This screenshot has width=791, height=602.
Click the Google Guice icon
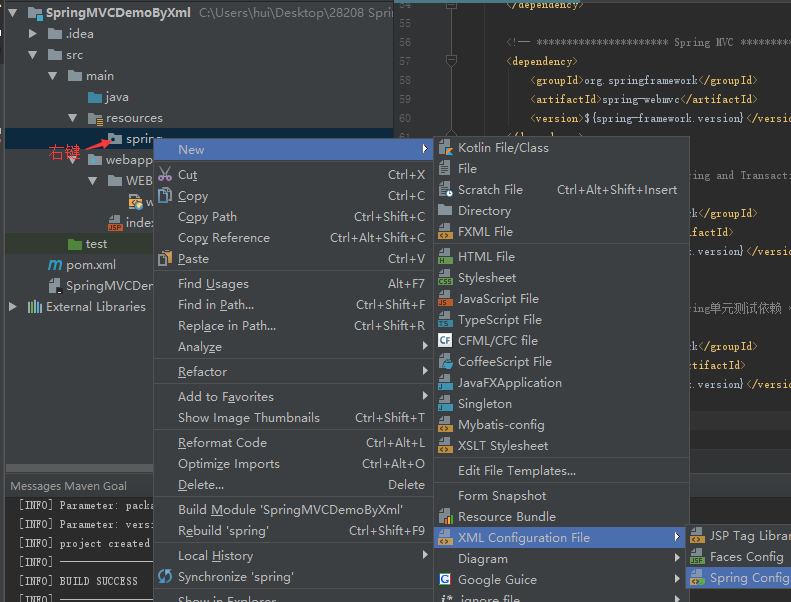point(445,579)
